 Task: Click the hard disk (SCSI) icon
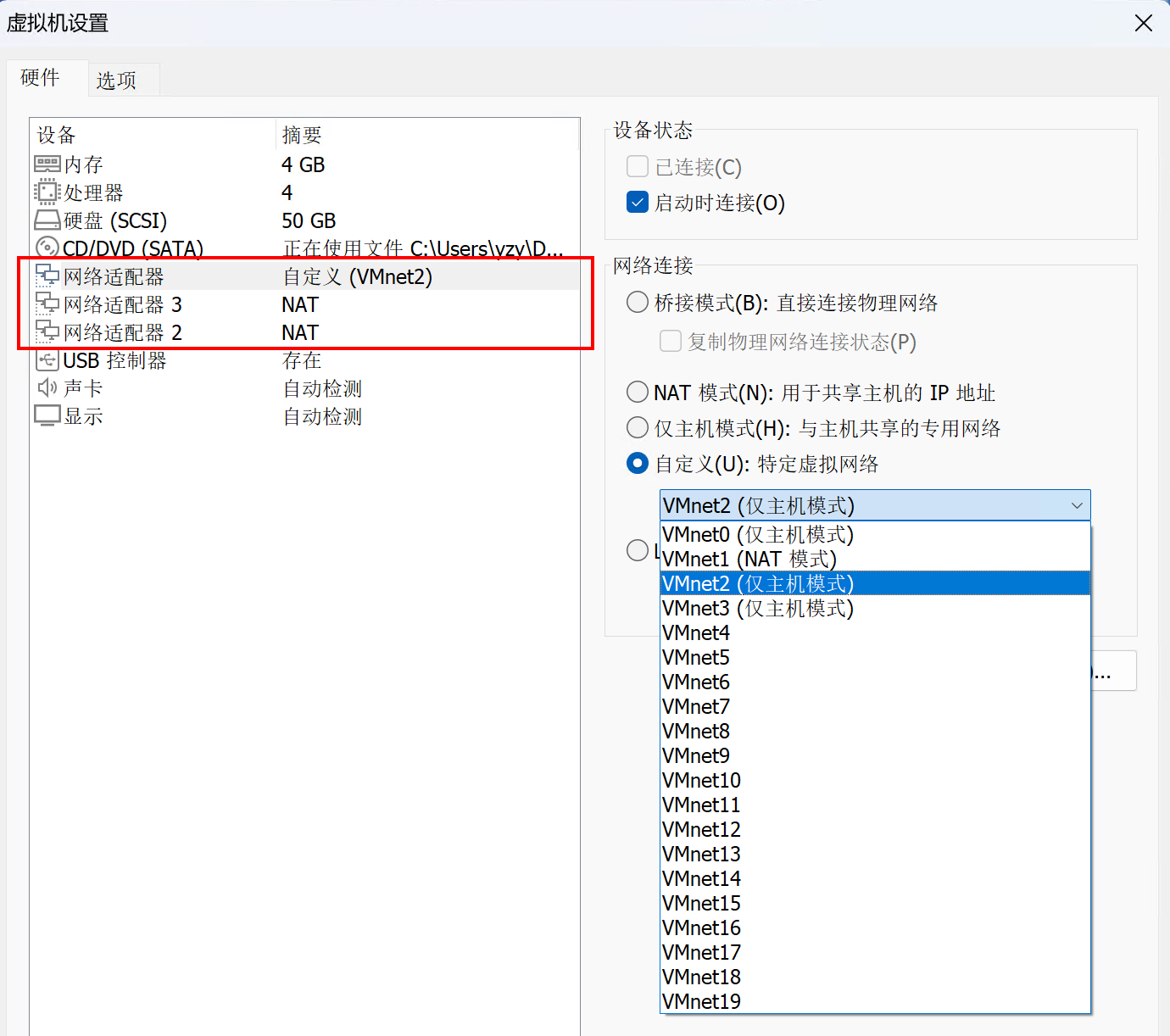(47, 220)
